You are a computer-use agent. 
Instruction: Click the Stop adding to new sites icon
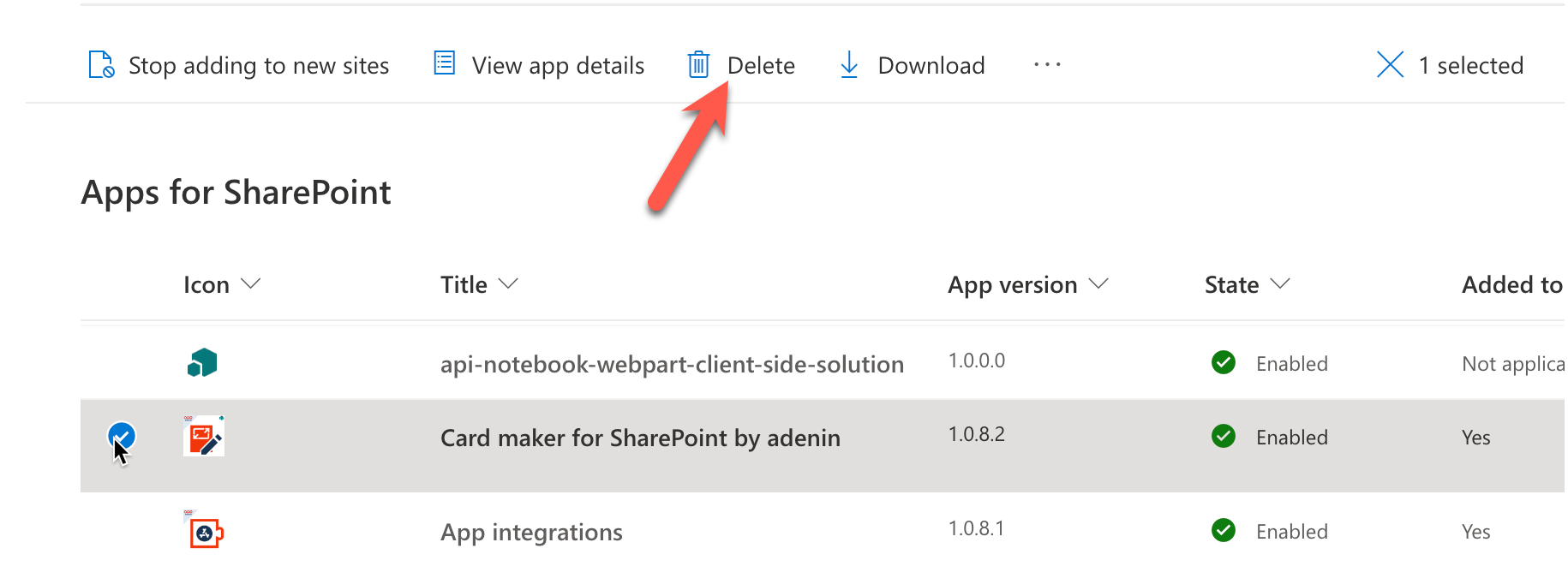[x=101, y=65]
